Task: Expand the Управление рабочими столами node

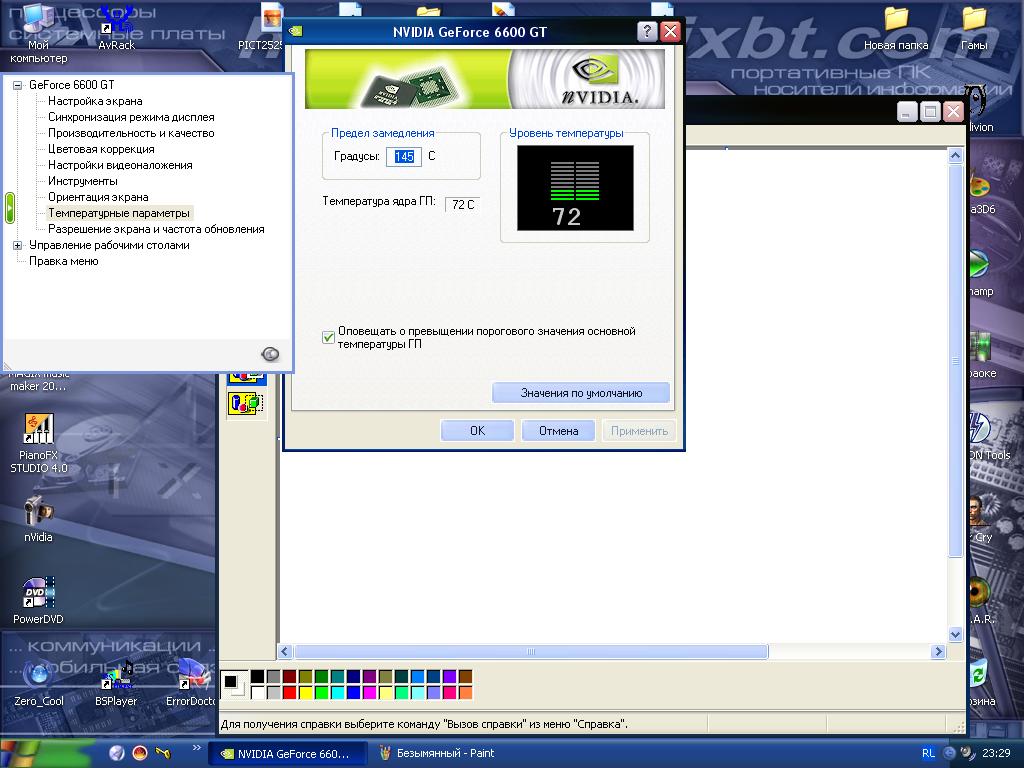Action: [x=18, y=246]
